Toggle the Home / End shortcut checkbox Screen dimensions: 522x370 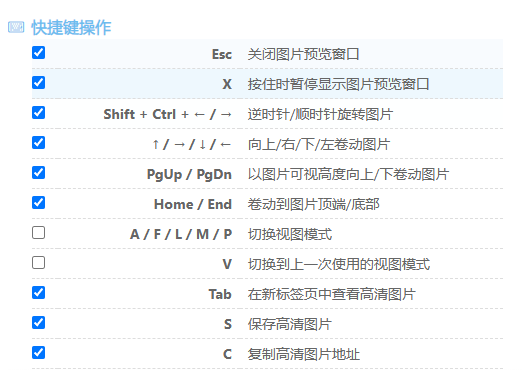click(39, 203)
